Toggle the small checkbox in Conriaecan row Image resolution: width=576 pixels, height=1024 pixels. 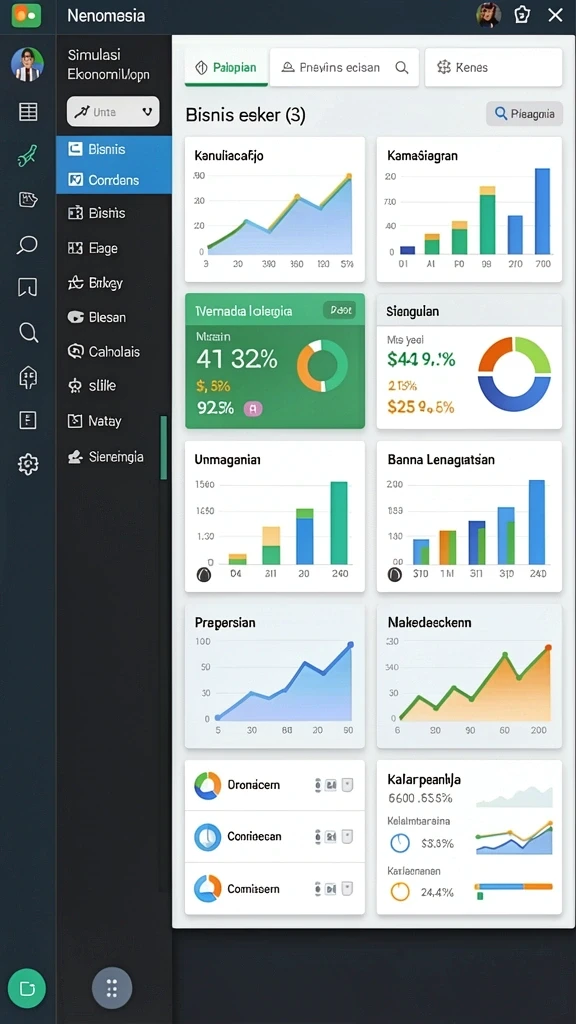coord(347,836)
